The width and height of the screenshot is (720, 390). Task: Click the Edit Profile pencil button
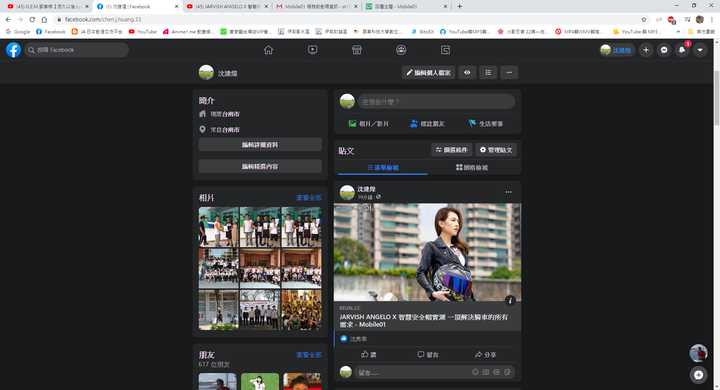coord(429,73)
